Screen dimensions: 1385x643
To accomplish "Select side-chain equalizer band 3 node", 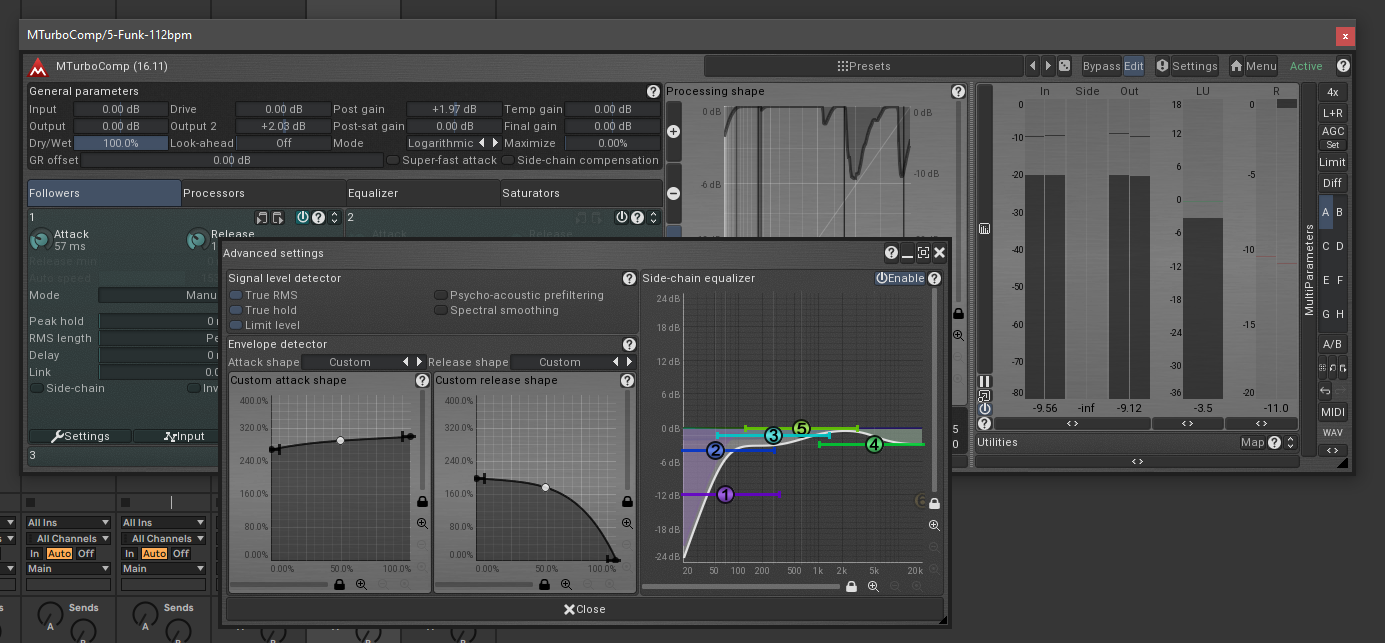I will tap(773, 436).
